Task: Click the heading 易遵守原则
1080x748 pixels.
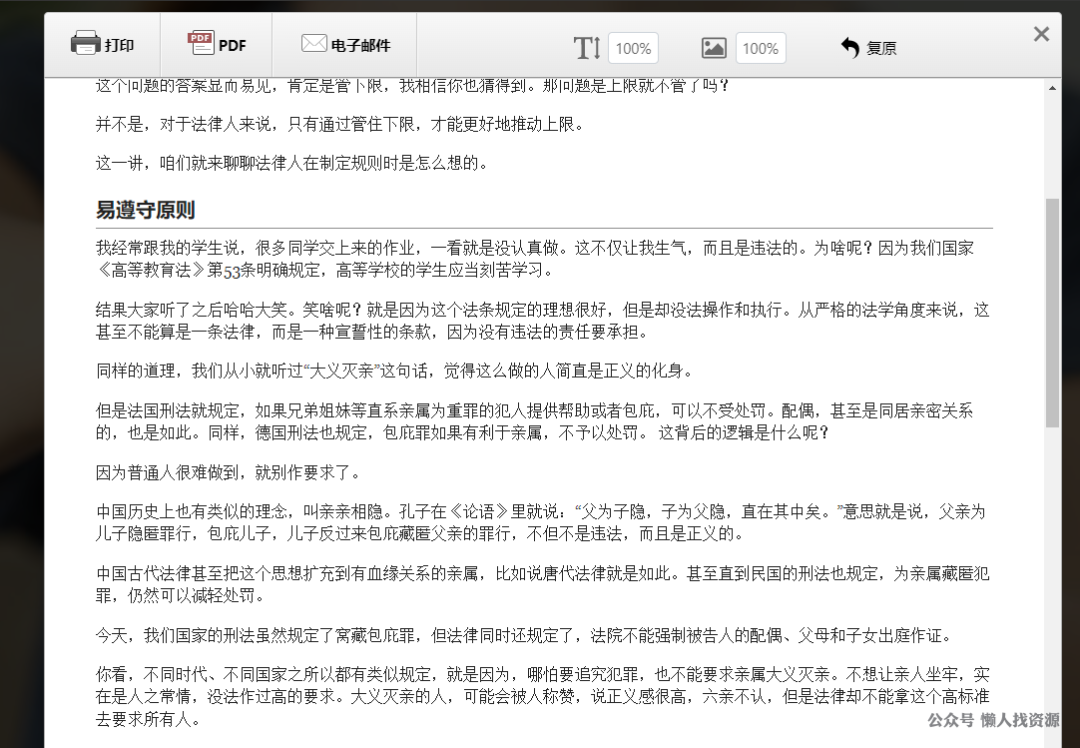Action: [145, 209]
